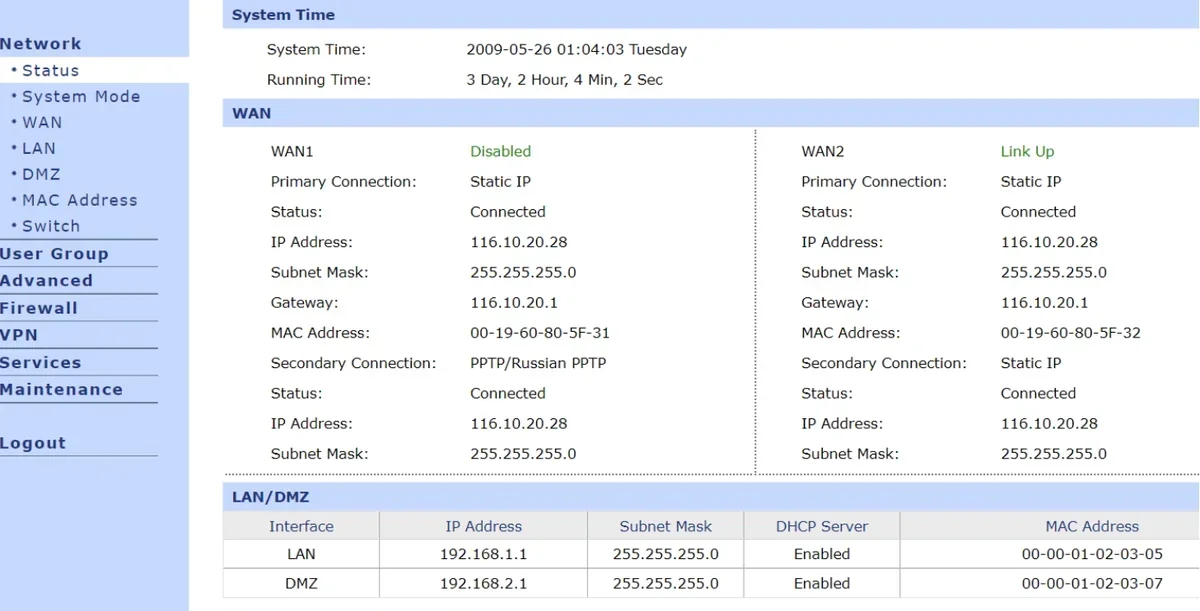Select the LAN row in LAN/DMZ table
The image size is (1200, 611).
[x=711, y=554]
